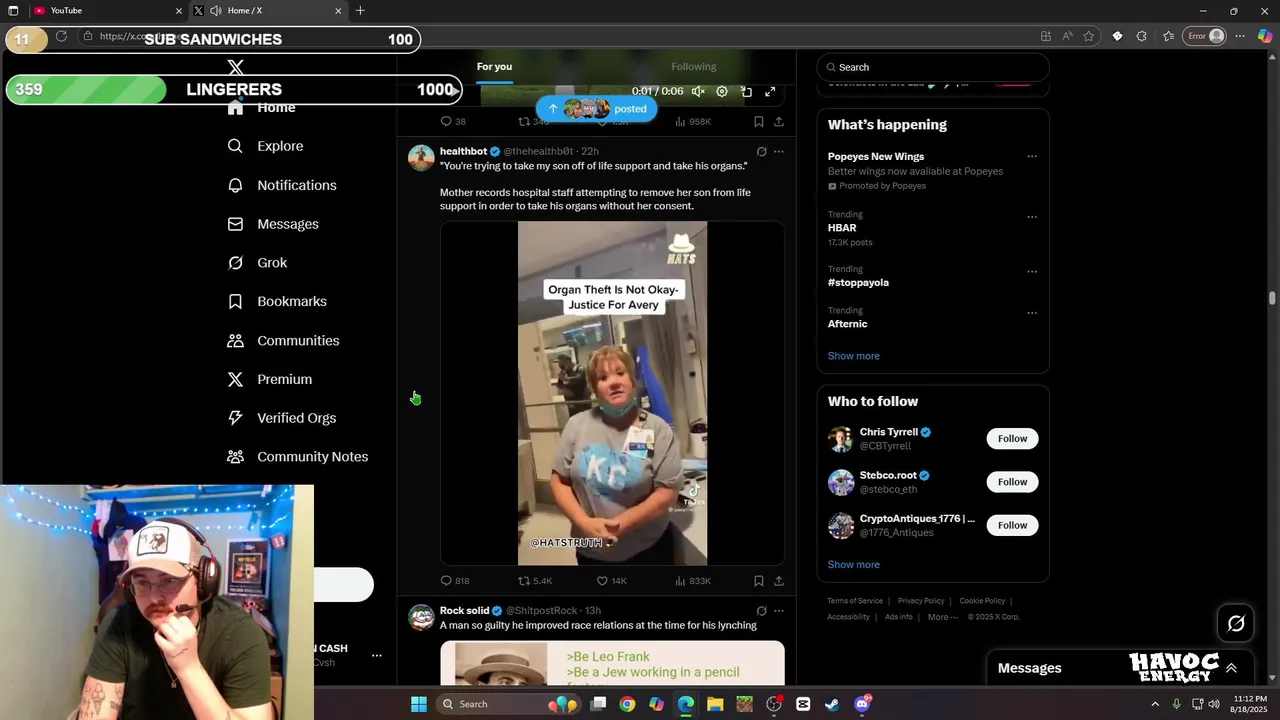Open options for Popeyes New Wings
The width and height of the screenshot is (1280, 720).
click(1032, 157)
